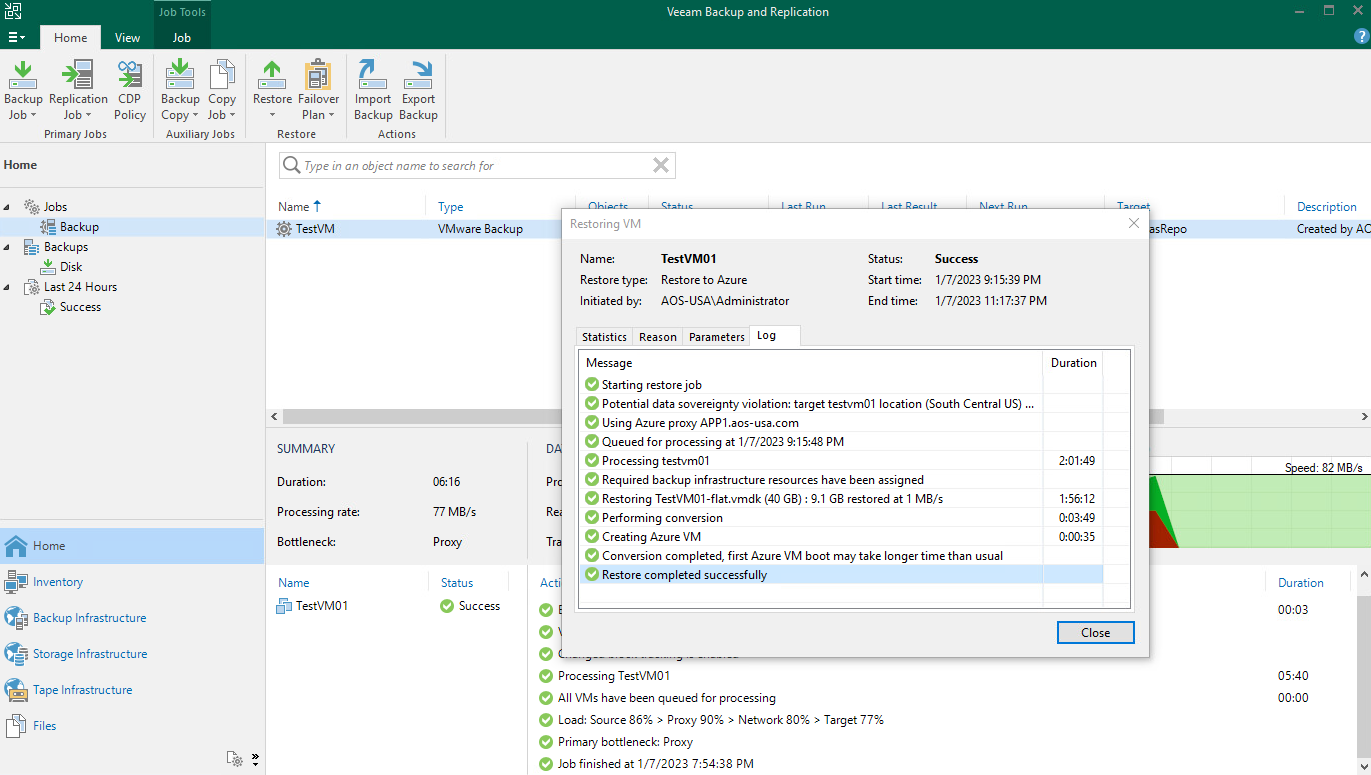Open the help question mark icon
Screen dimensions: 1371x775
tap(1360, 36)
